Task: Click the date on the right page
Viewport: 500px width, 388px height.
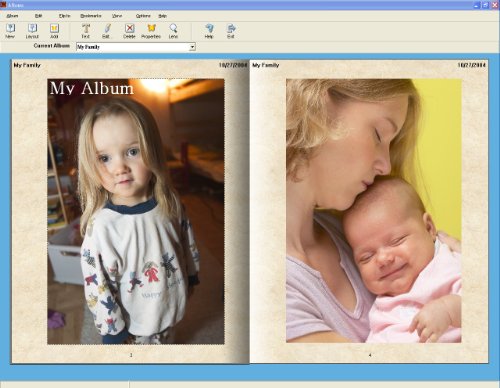Action: (472, 65)
